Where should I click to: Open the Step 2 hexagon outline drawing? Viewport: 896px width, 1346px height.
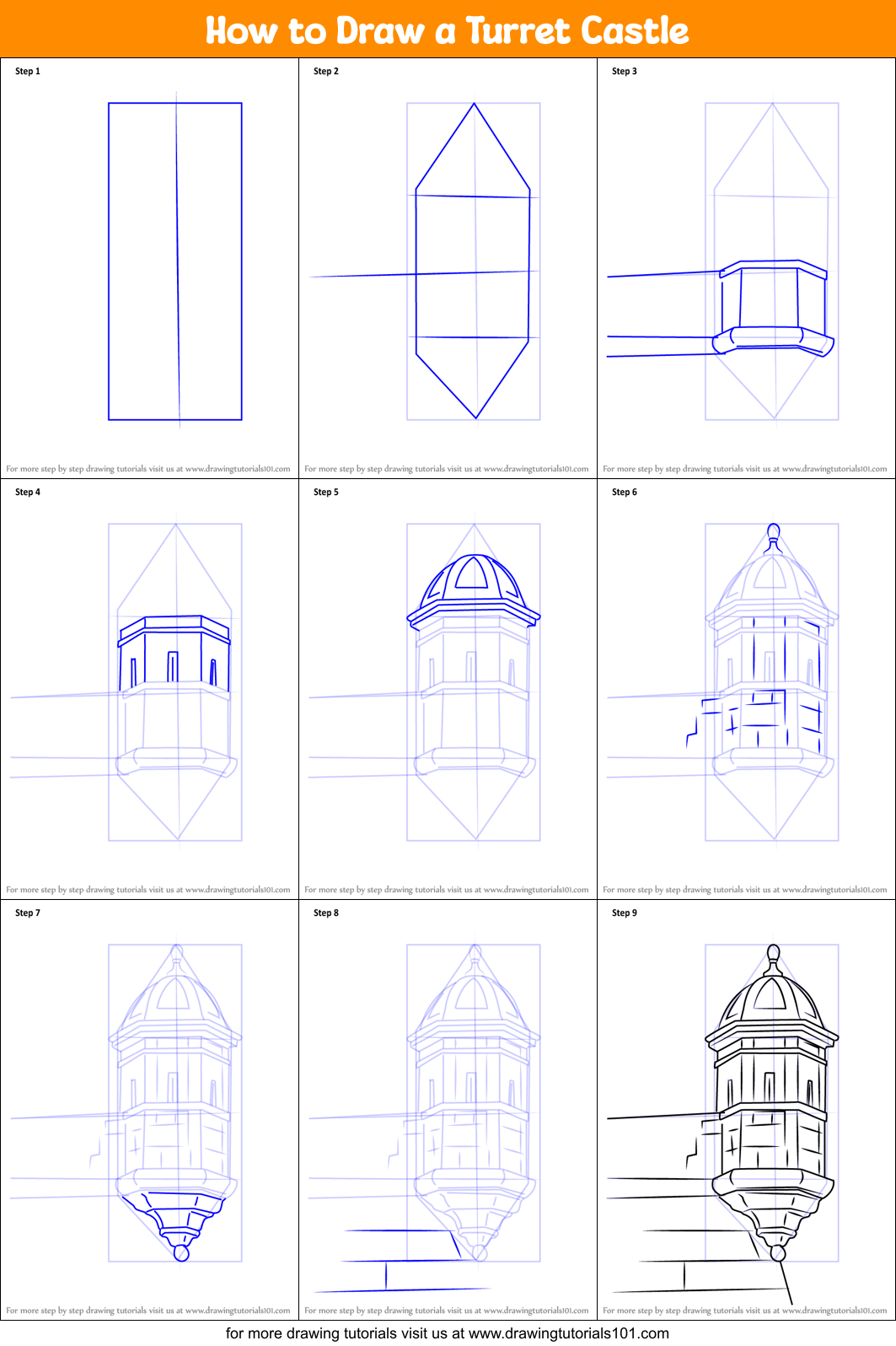coord(473,261)
